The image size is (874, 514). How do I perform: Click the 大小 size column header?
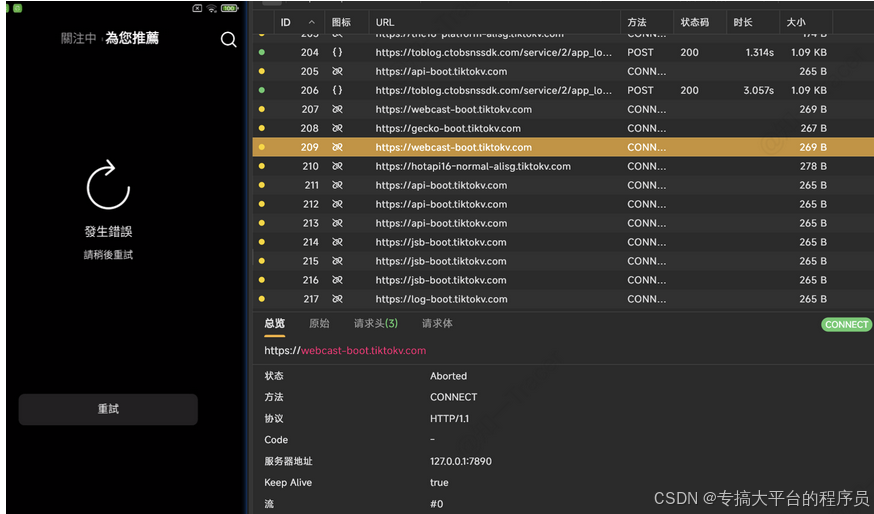(x=795, y=22)
